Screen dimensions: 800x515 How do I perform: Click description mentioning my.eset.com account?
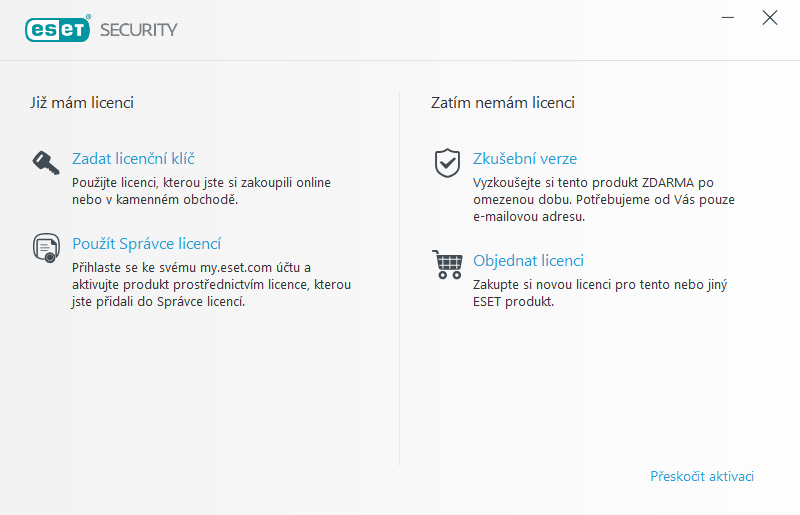210,285
